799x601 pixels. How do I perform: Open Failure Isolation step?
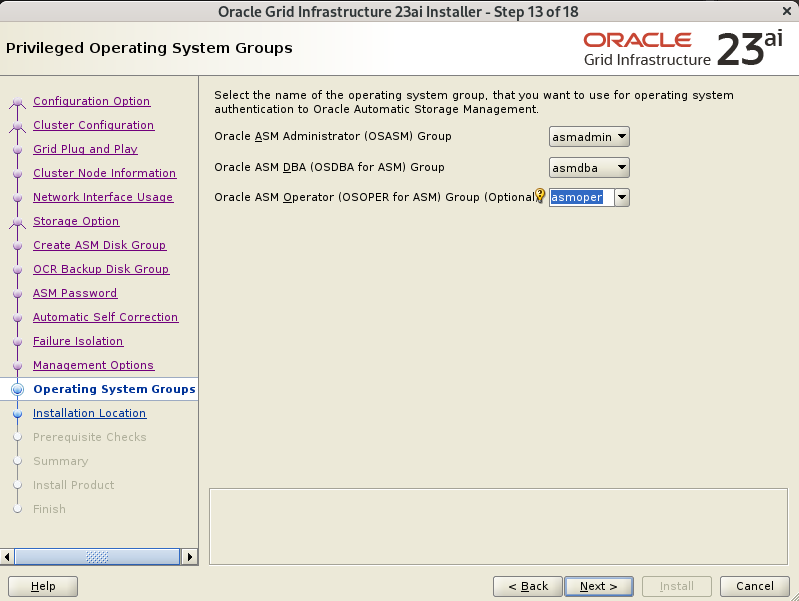tap(78, 341)
